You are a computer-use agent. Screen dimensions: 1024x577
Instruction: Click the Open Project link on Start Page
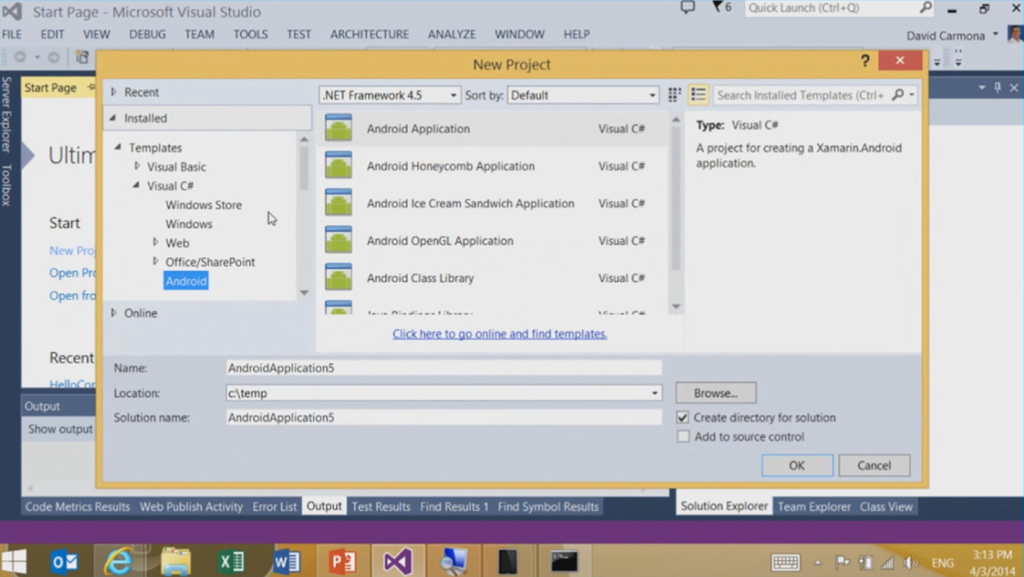click(72, 273)
